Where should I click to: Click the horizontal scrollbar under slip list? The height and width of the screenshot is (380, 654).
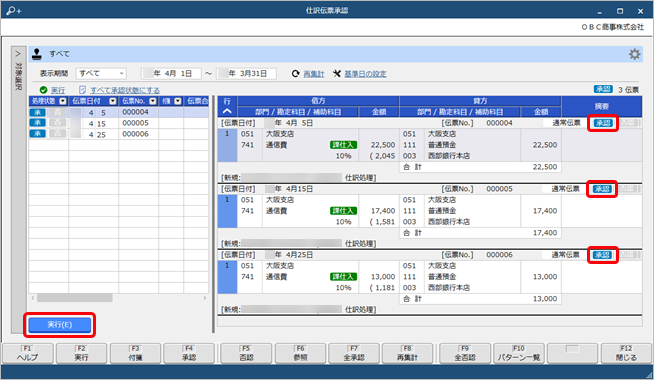pyautogui.click(x=74, y=298)
